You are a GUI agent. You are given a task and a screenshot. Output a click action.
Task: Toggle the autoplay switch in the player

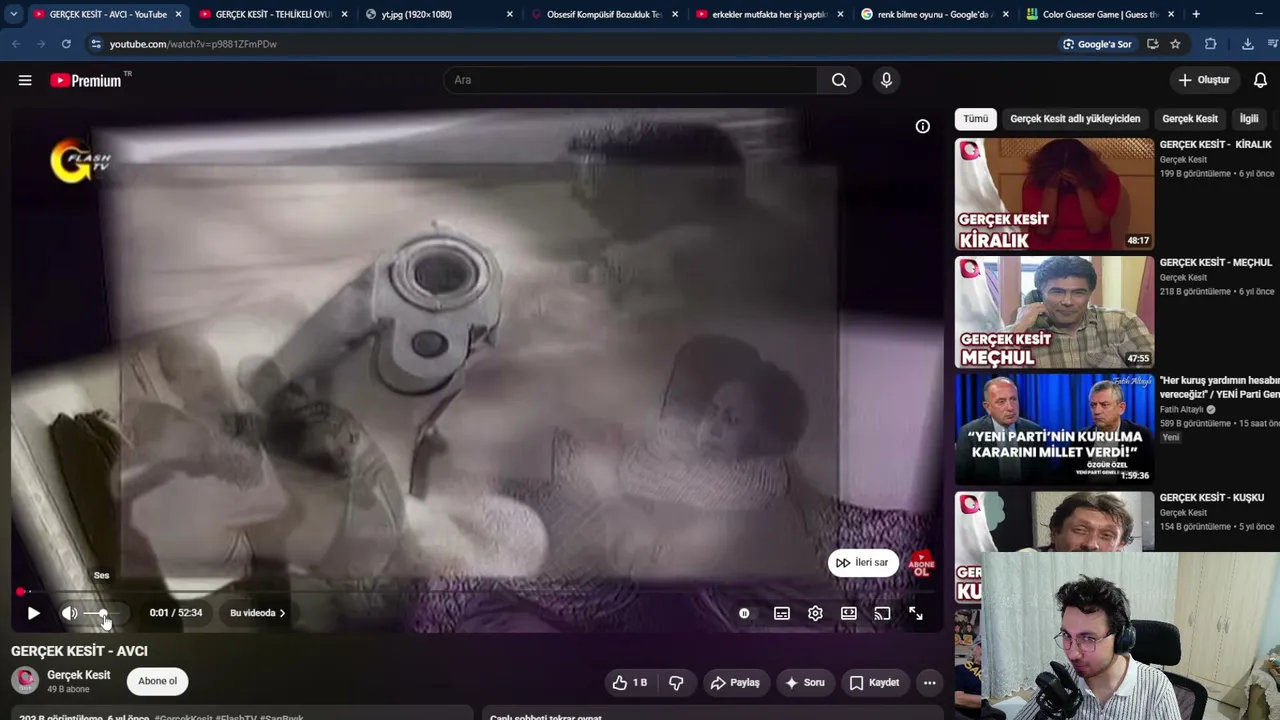[x=744, y=613]
